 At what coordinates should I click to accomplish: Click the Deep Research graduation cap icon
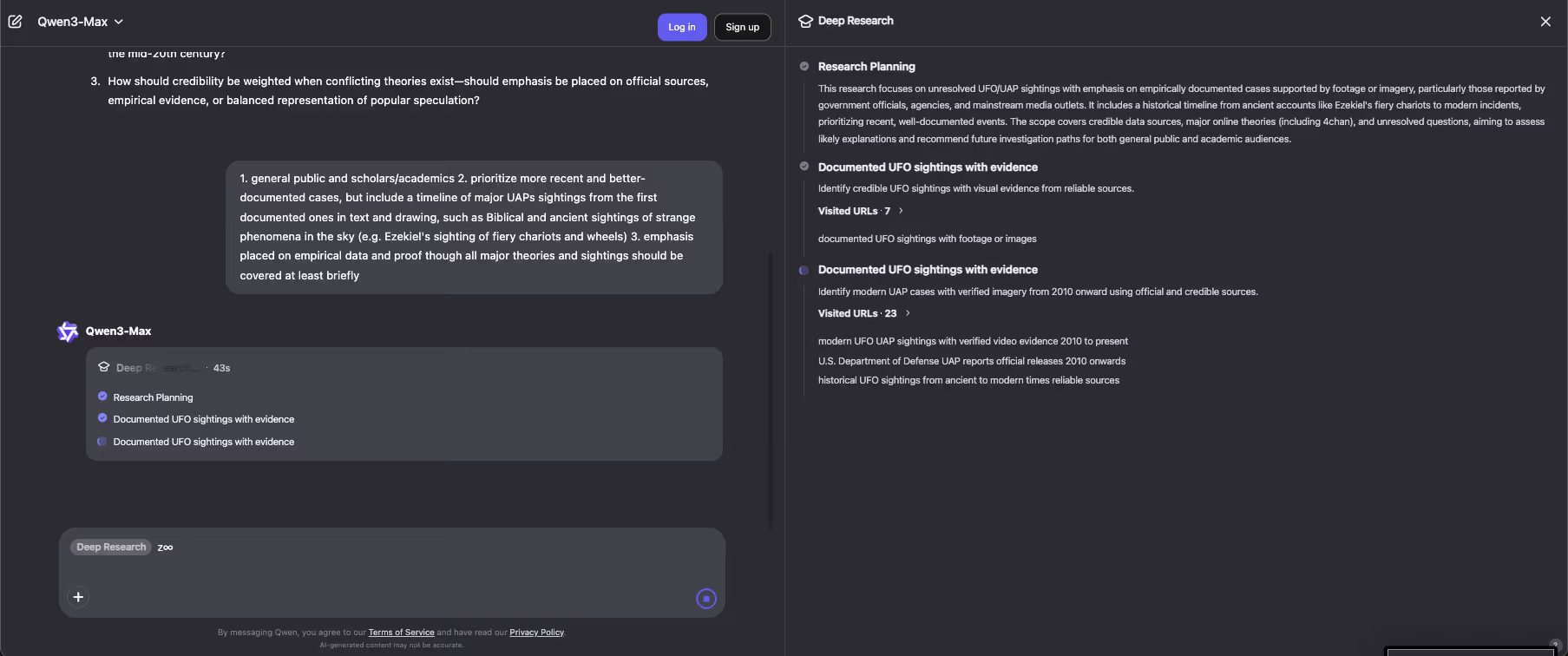pos(805,21)
